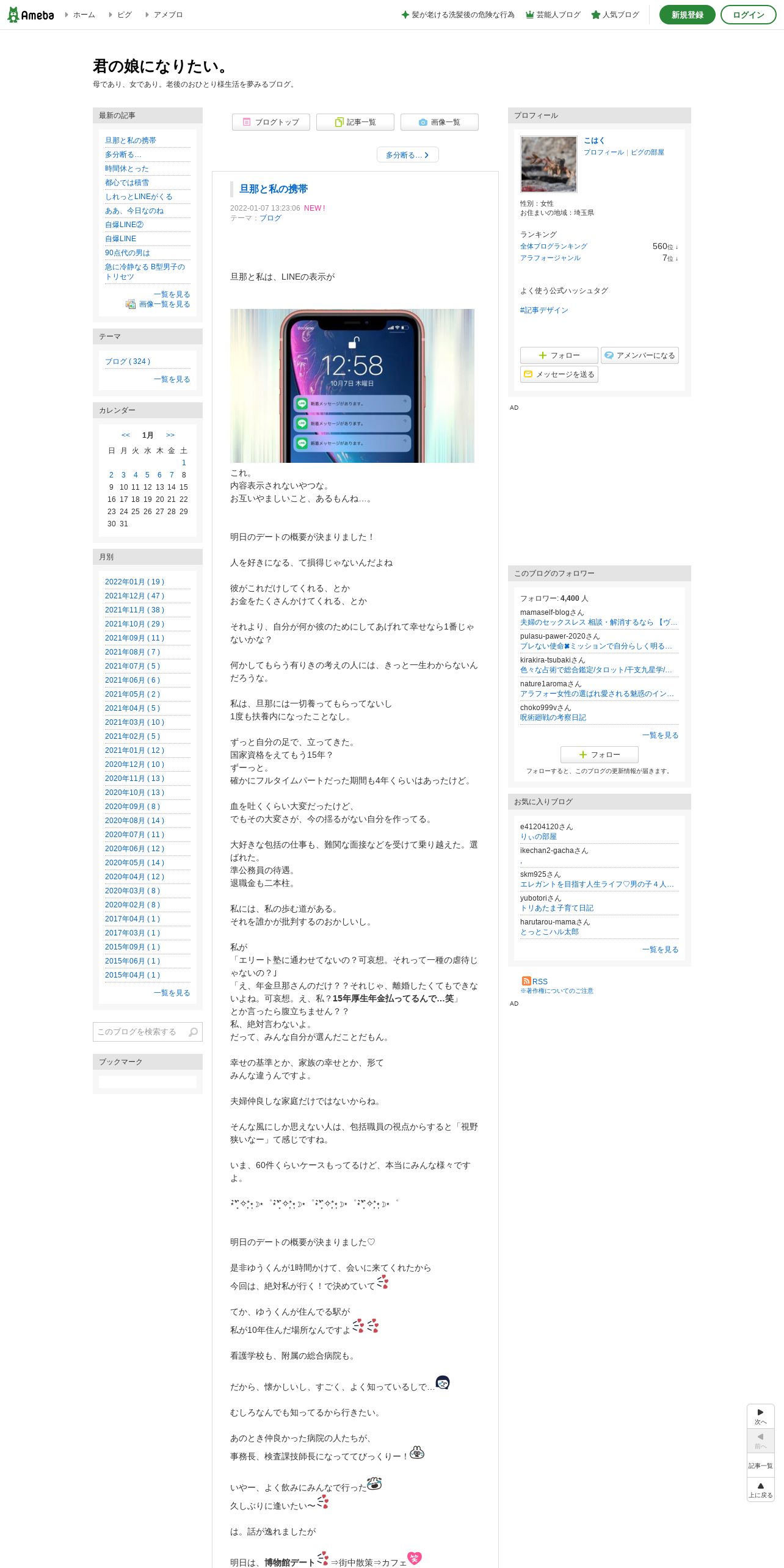Screen dimensions: 784x1568
Task: Click the blog search input field
Action: pyautogui.click(x=140, y=1032)
